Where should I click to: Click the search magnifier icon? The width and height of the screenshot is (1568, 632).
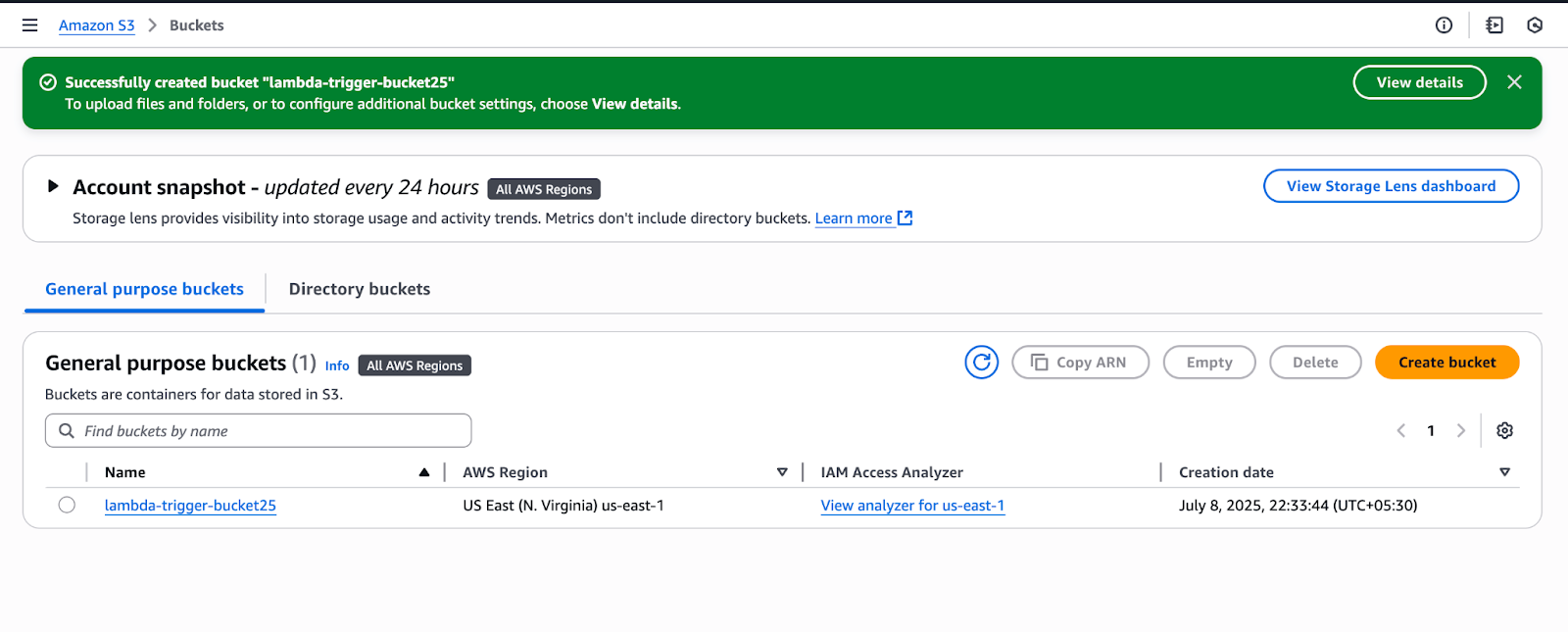(x=67, y=431)
